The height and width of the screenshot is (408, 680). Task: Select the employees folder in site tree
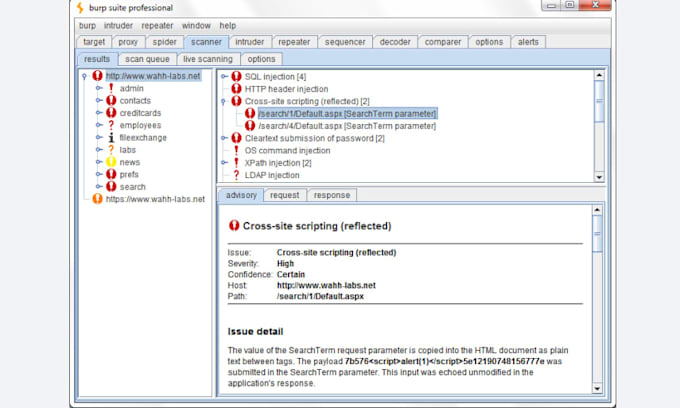coord(140,125)
